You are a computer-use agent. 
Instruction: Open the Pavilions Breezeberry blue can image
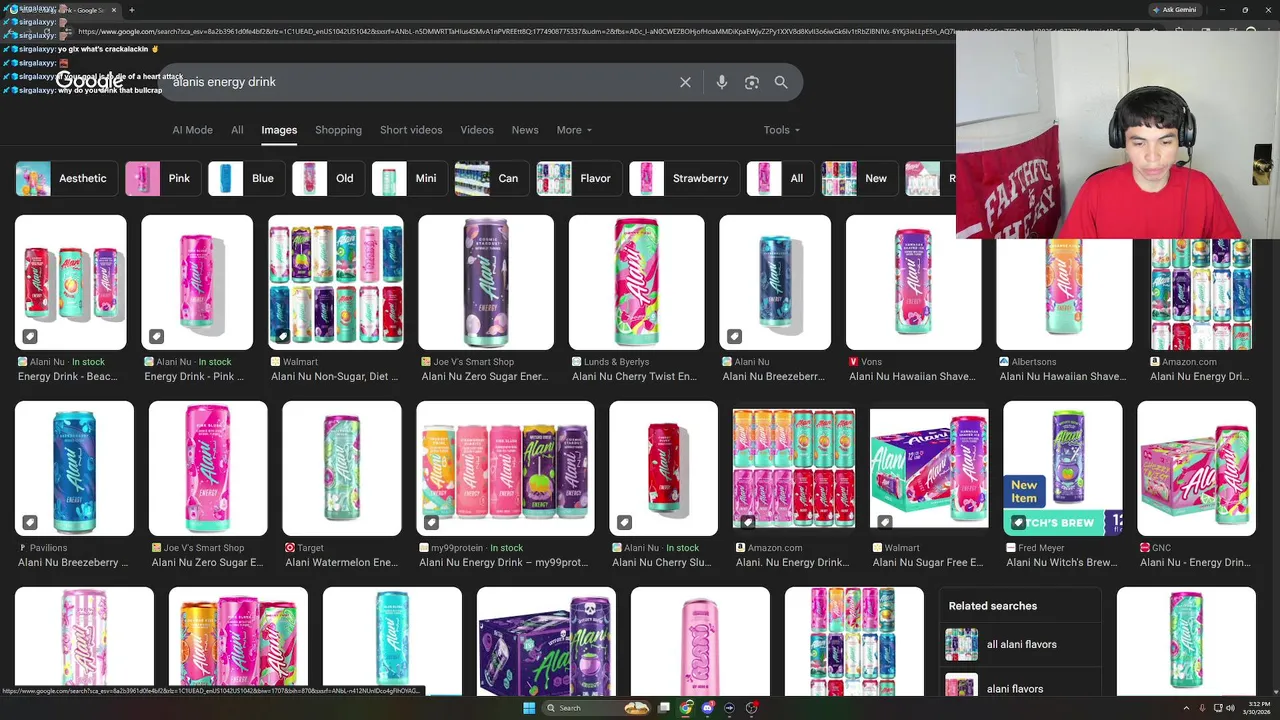click(74, 469)
